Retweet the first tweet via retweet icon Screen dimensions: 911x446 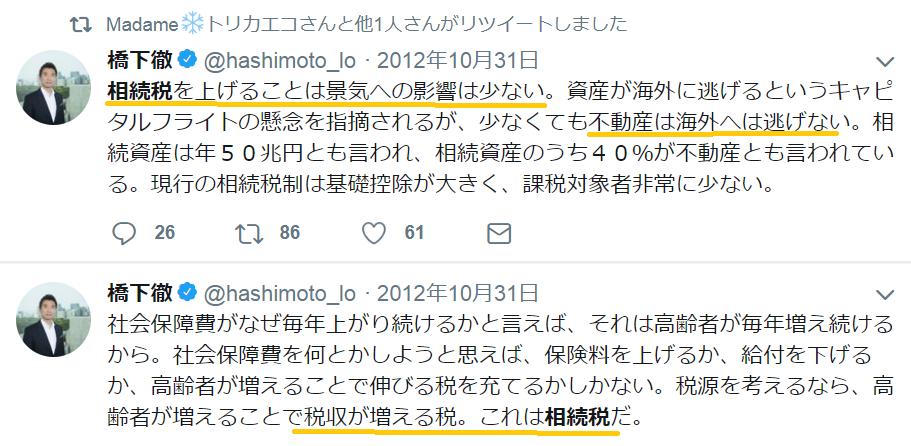(249, 233)
